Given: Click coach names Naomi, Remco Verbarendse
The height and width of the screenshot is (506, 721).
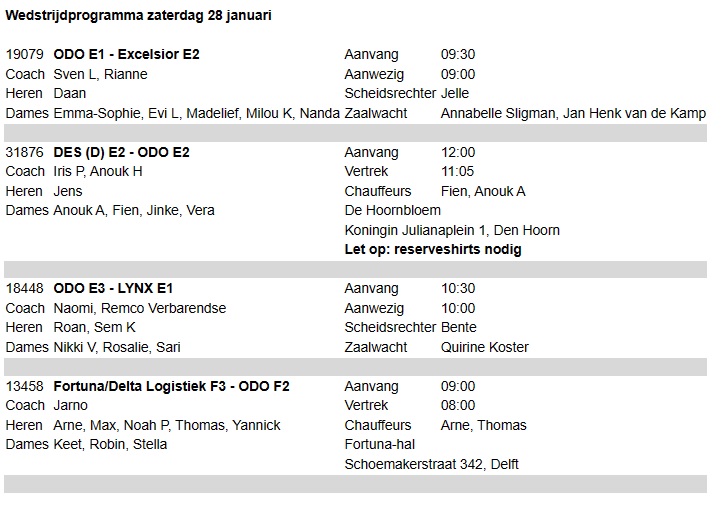Looking at the screenshot, I should [x=140, y=308].
